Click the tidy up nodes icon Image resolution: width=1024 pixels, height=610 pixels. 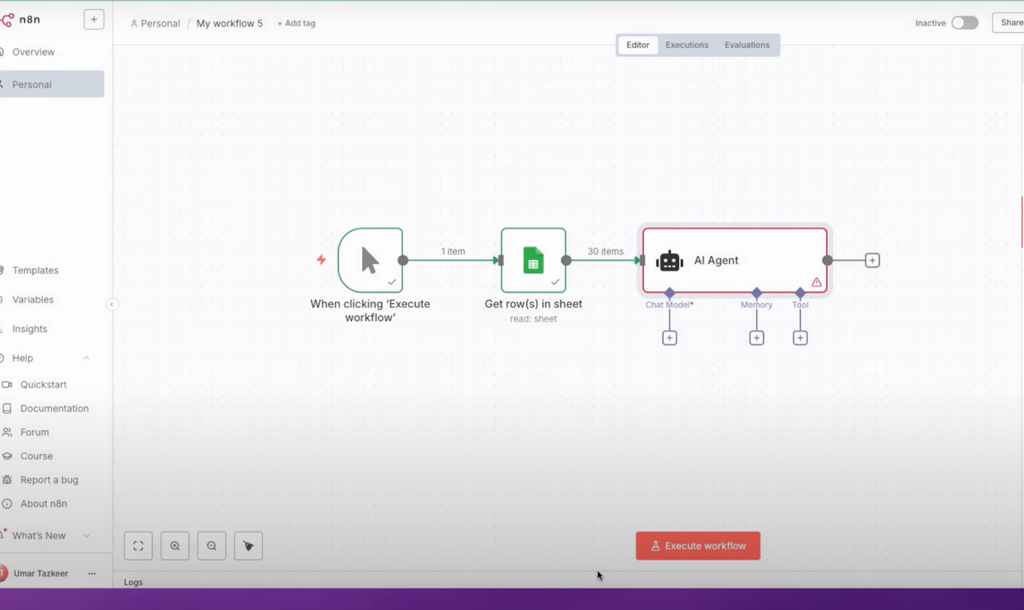point(248,546)
